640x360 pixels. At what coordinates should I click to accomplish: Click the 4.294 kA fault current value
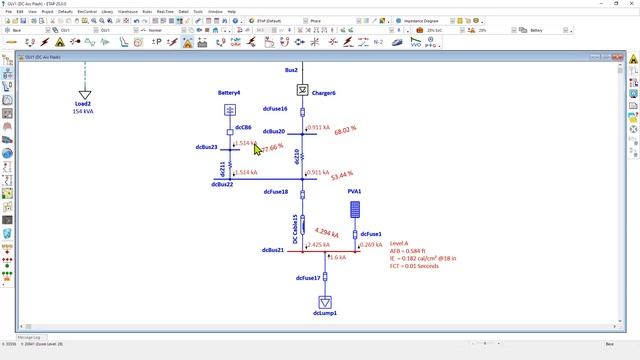click(x=327, y=232)
